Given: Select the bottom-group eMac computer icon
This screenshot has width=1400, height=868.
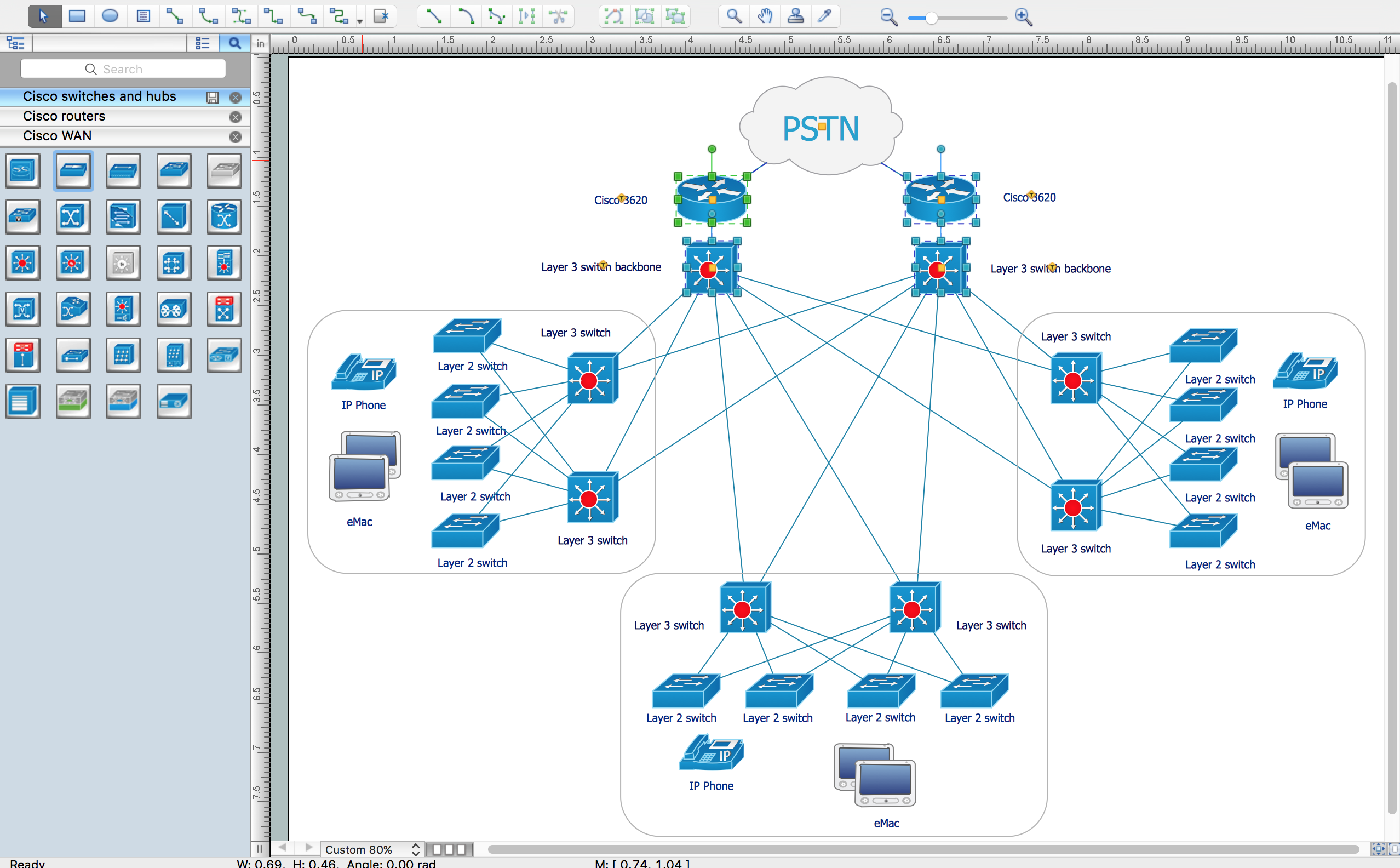Looking at the screenshot, I should pyautogui.click(x=874, y=775).
